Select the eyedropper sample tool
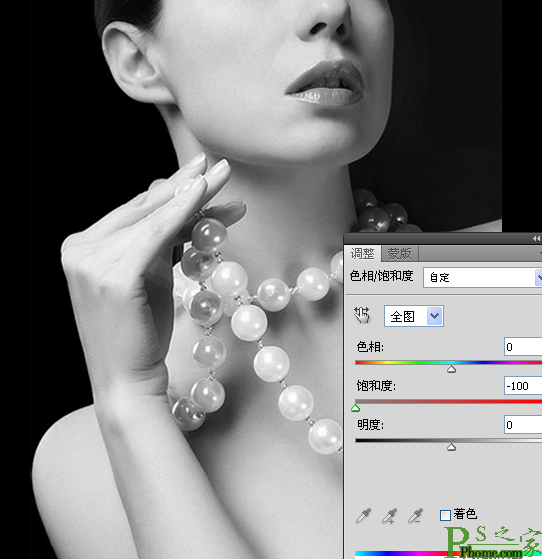This screenshot has width=542, height=559. click(363, 516)
